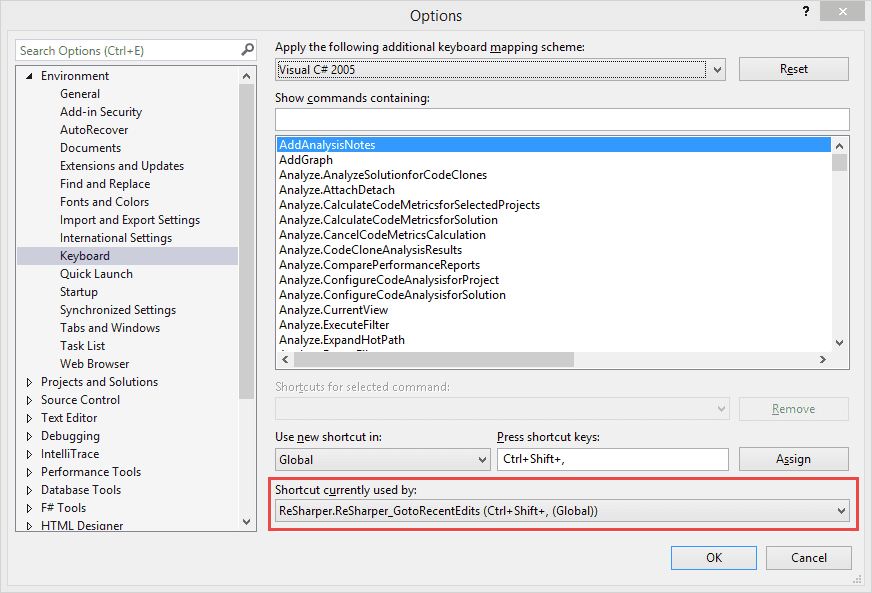Expand the Projects and Solutions node
The image size is (872, 593).
click(29, 382)
